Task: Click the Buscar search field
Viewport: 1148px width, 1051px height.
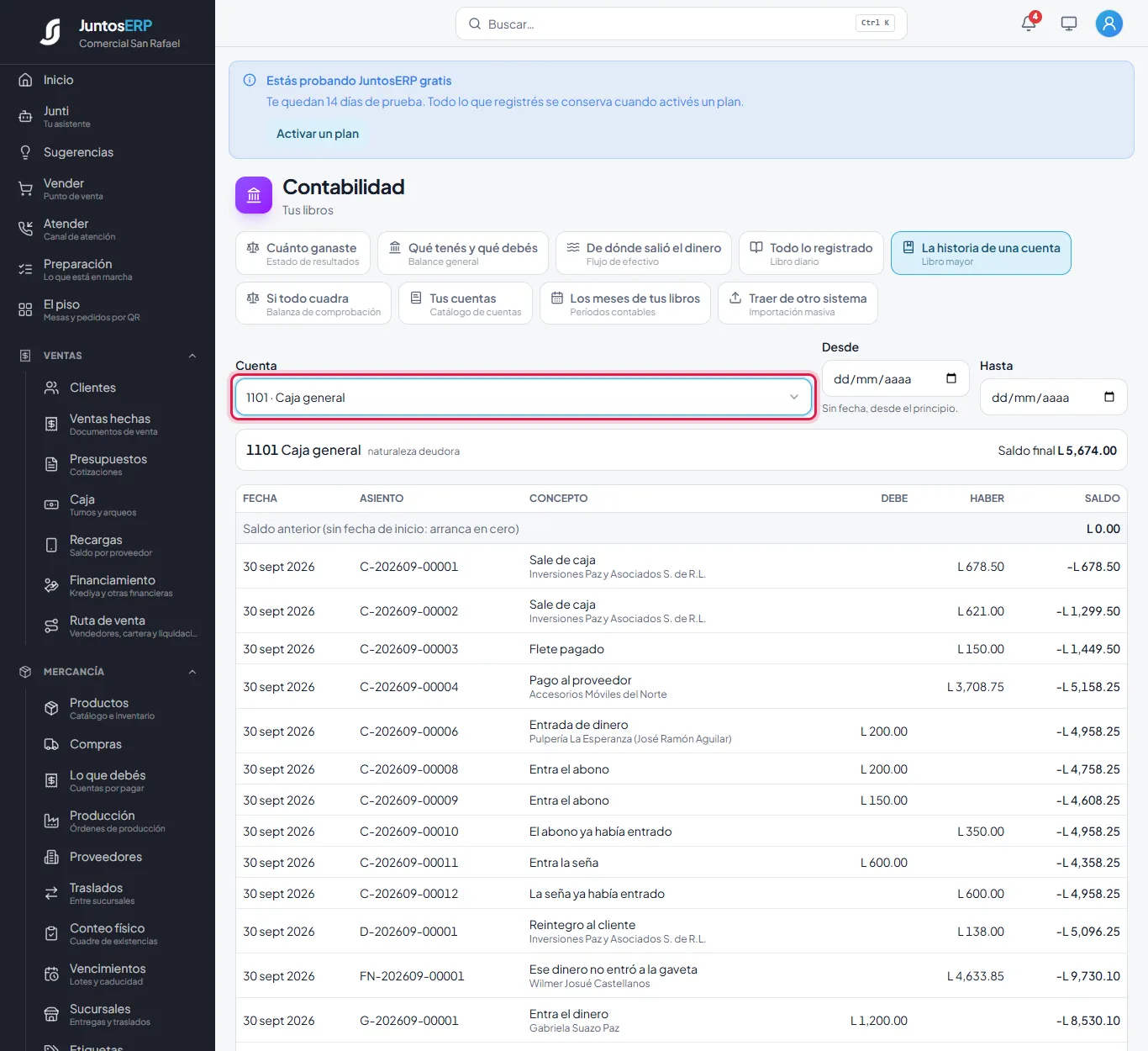Action: [681, 24]
